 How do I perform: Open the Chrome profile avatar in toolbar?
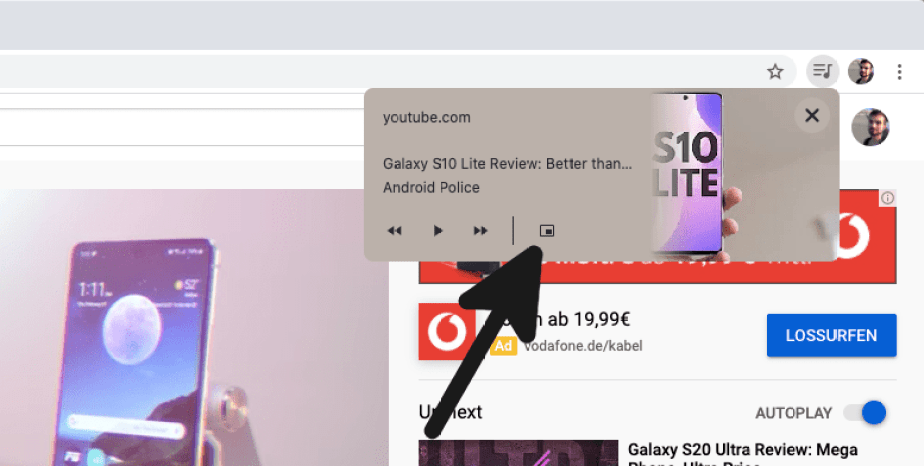pos(860,71)
